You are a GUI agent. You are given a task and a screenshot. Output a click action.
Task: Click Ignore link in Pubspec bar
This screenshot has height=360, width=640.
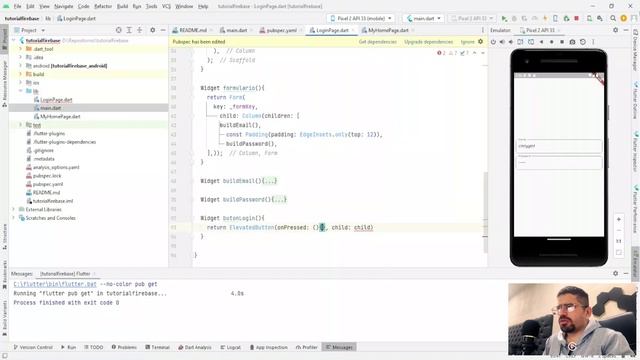coord(467,42)
